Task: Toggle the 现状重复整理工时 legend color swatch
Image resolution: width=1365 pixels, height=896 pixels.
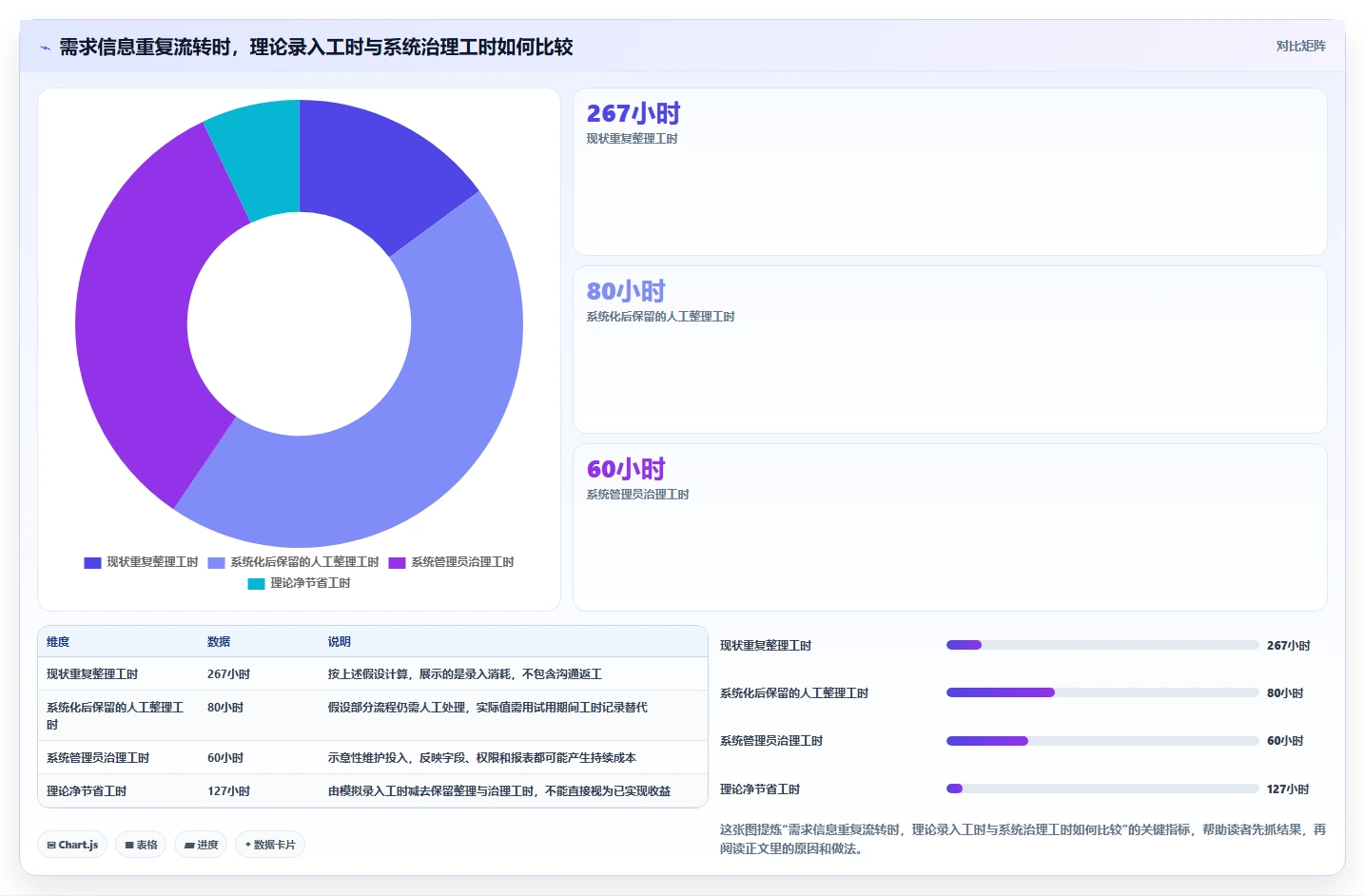Action: (92, 562)
